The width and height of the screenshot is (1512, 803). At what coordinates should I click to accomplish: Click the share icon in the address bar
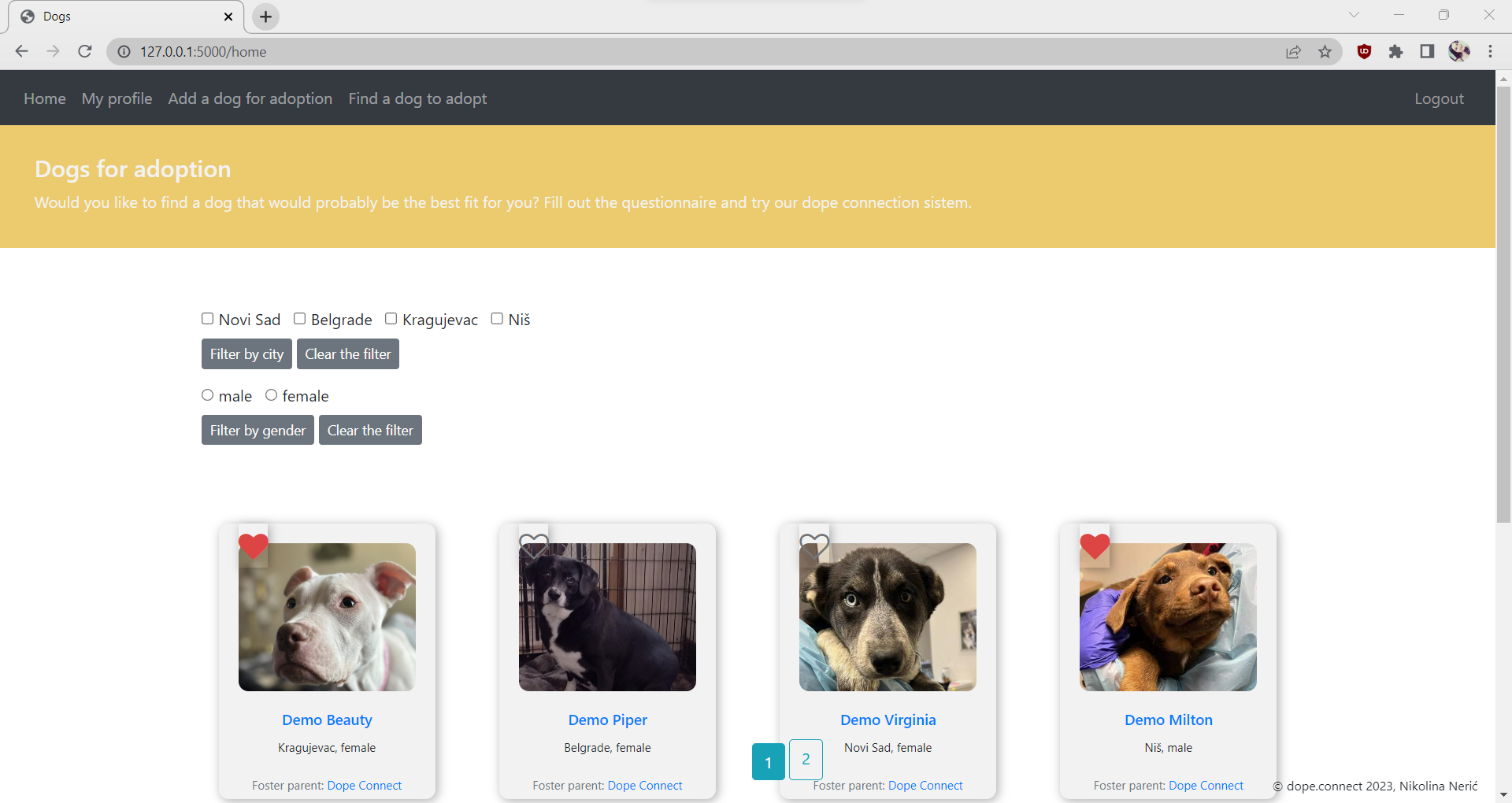pos(1294,51)
